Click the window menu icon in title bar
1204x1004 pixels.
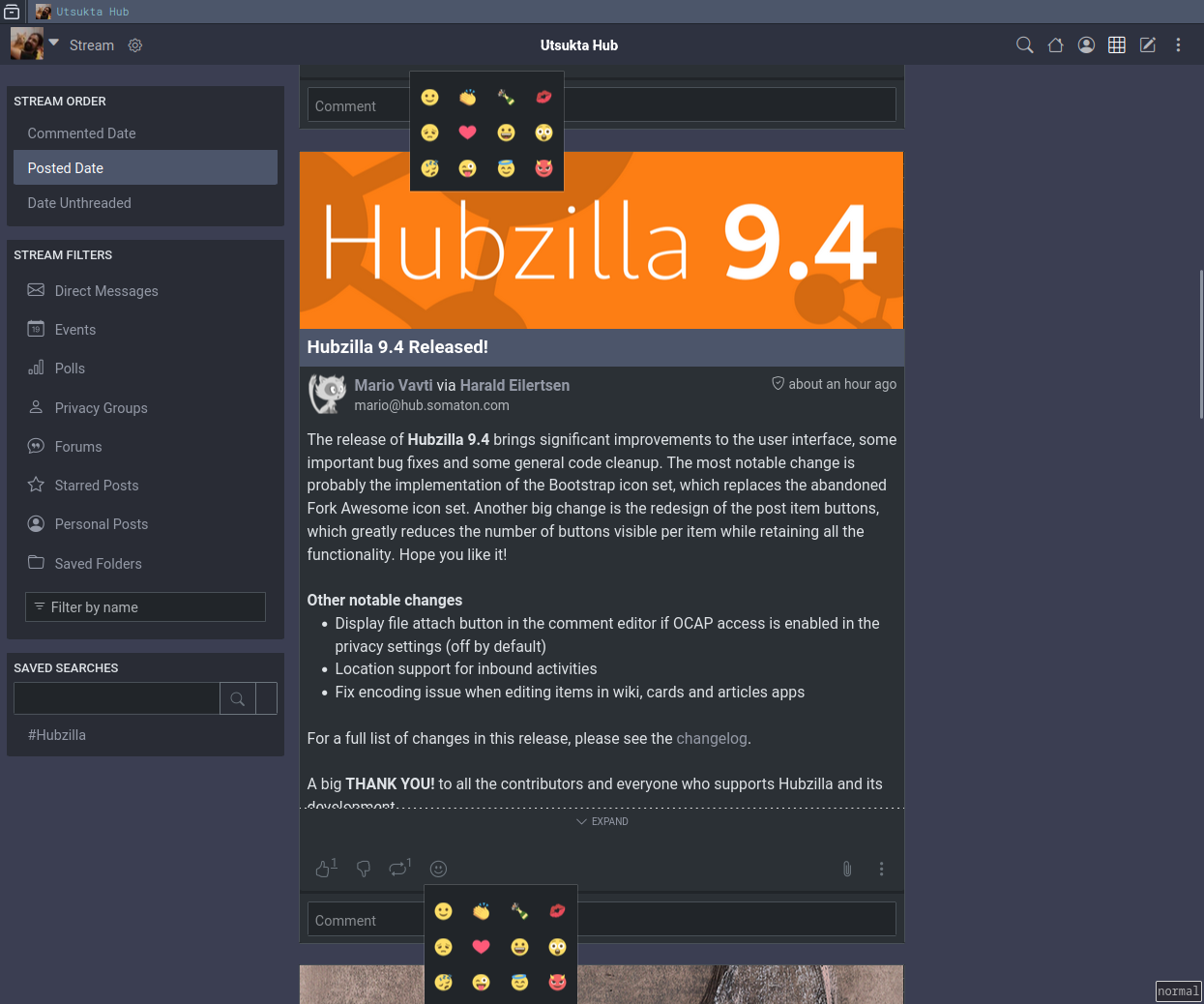[x=12, y=12]
